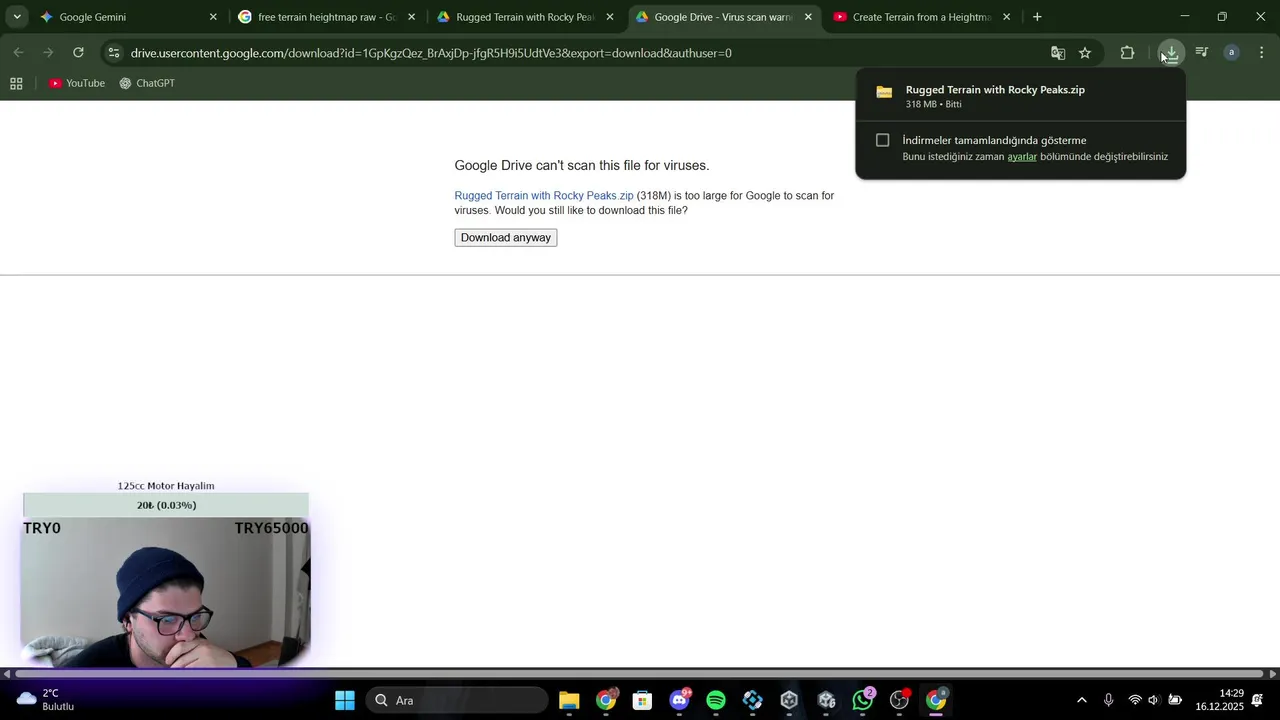Click the scrollbar left arrow
The height and width of the screenshot is (720, 1280).
coord(6,674)
